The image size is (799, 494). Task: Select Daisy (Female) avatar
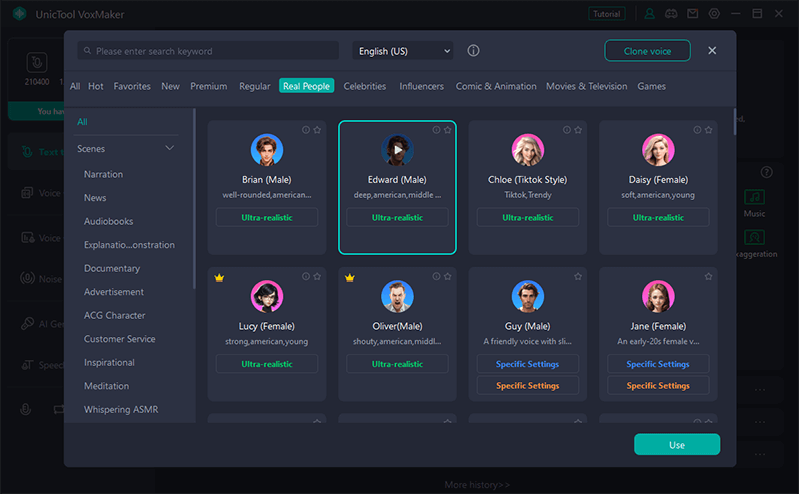click(658, 150)
